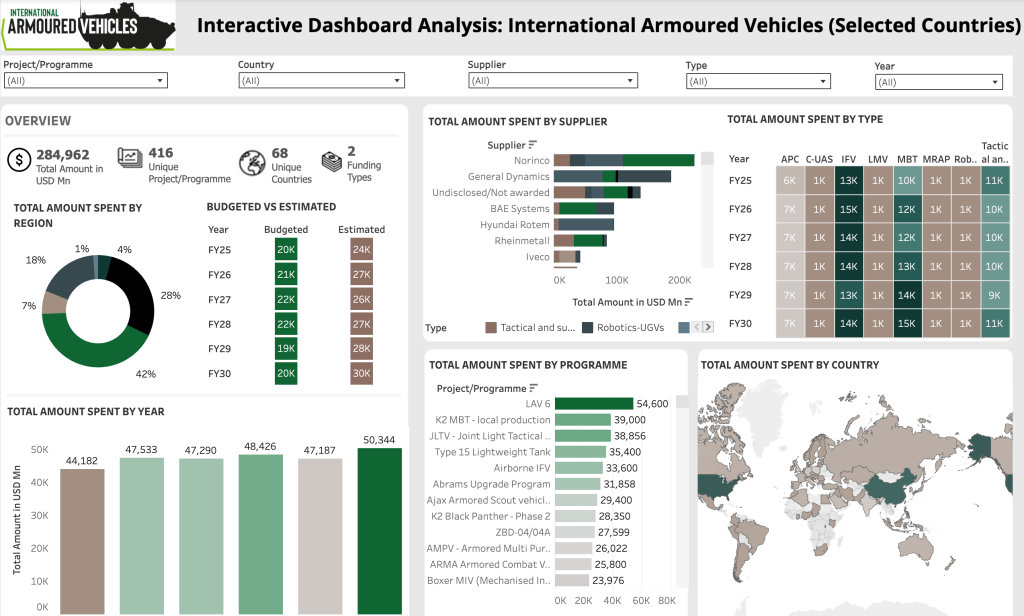Viewport: 1024px width, 616px height.
Task: Click the FY25 Estimated 24K cell
Action: (x=362, y=250)
